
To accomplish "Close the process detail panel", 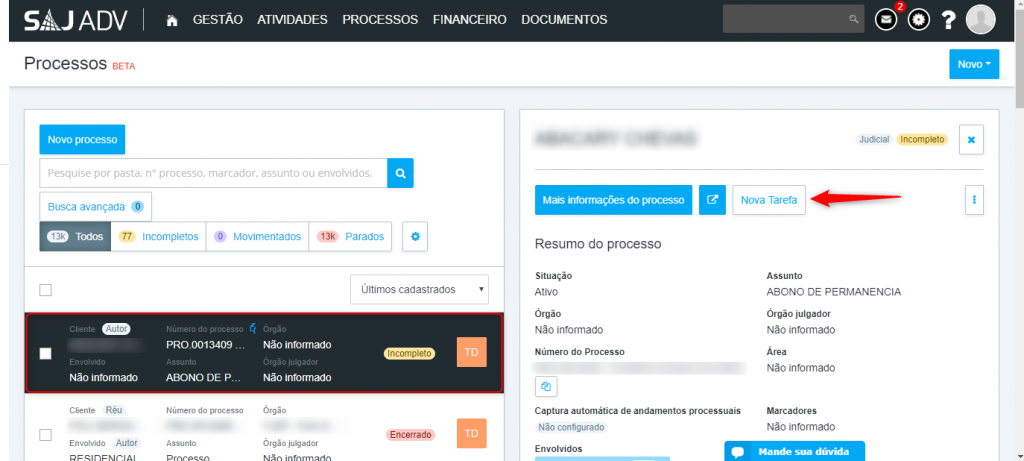I will pos(971,140).
